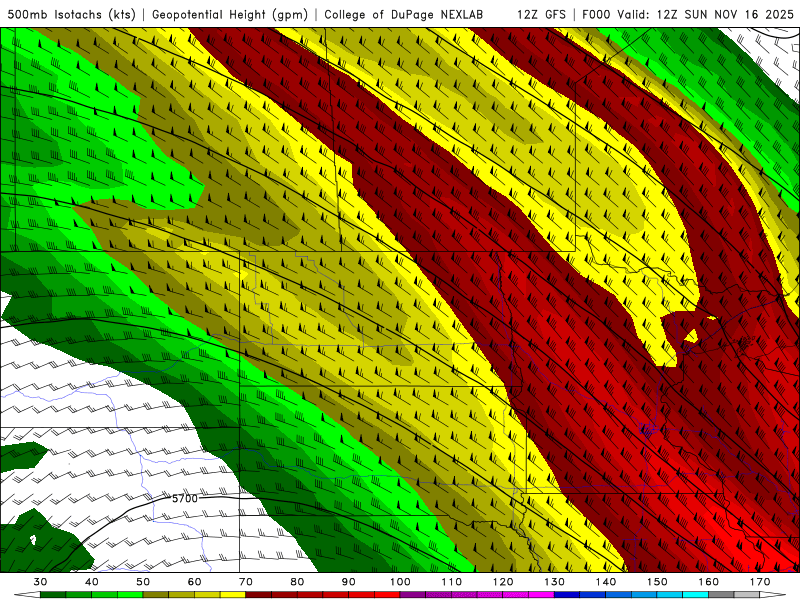The width and height of the screenshot is (800, 600).
Task: Click the 'Geopotential Height (gpm)' title text
Action: pyautogui.click(x=231, y=14)
